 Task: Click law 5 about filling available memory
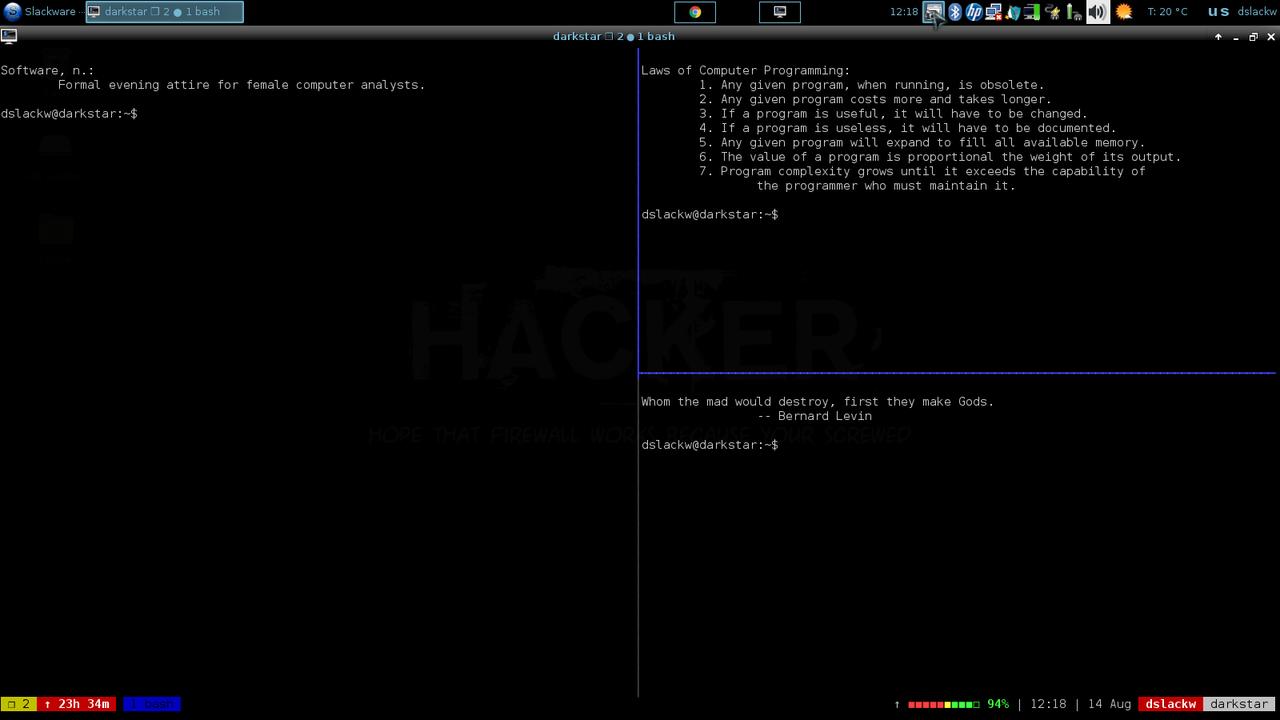(922, 143)
